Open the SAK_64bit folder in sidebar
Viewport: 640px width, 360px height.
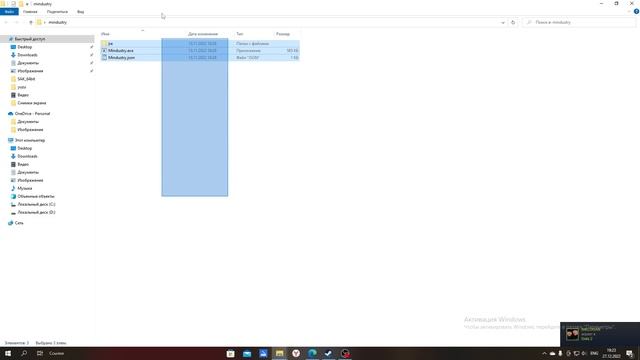tap(26, 79)
